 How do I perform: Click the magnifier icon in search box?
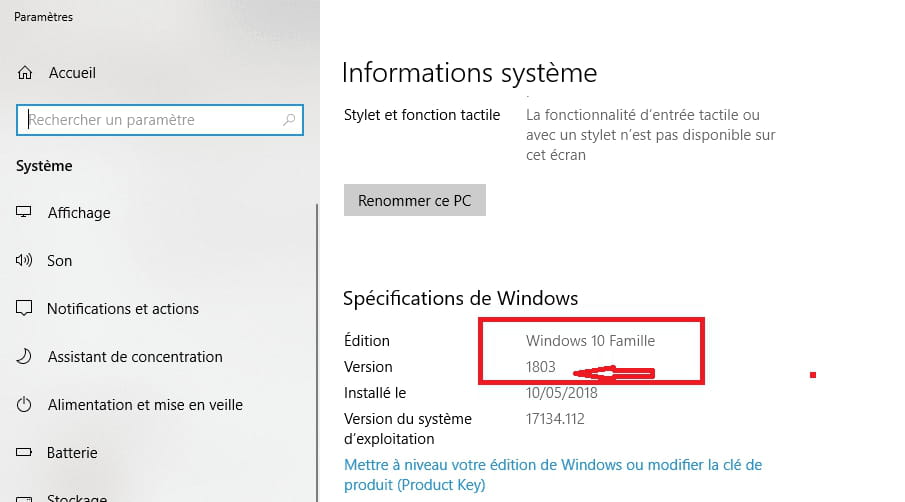coord(289,119)
